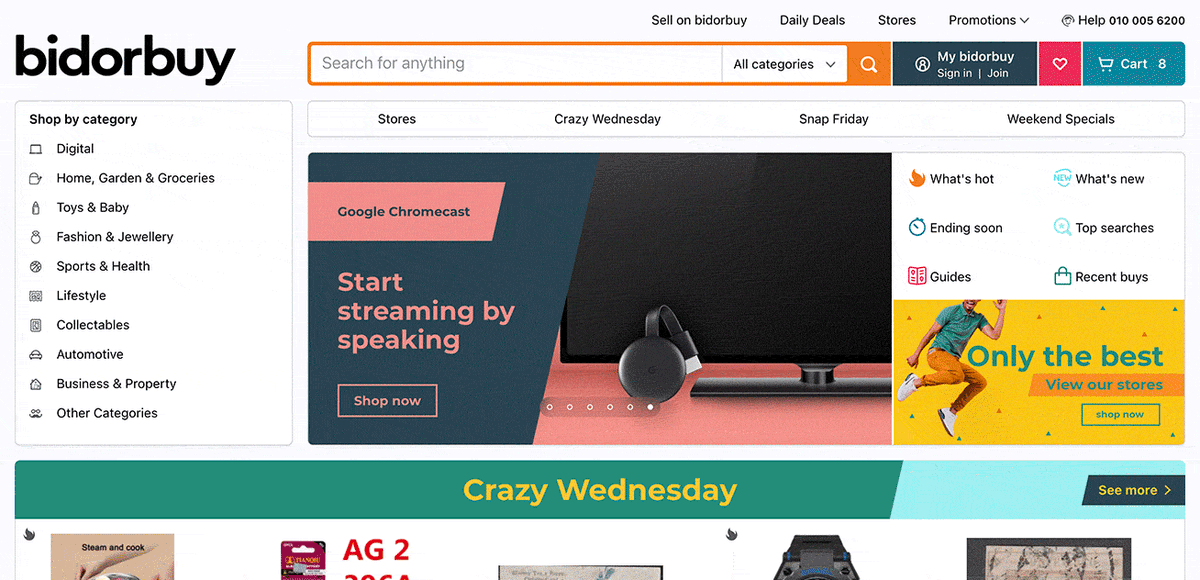Open the Recent buys bag icon
The width and height of the screenshot is (1200, 580).
coord(1062,276)
